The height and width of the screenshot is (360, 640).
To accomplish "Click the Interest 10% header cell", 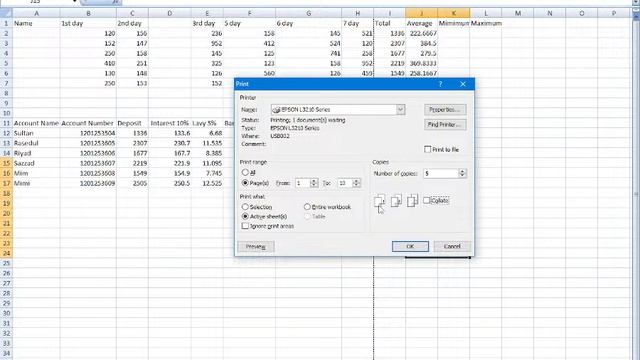I will tap(170, 123).
